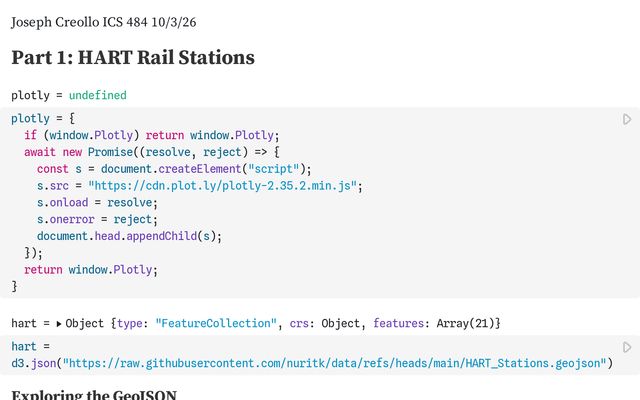Run the plotly cell with its play icon

point(627,119)
